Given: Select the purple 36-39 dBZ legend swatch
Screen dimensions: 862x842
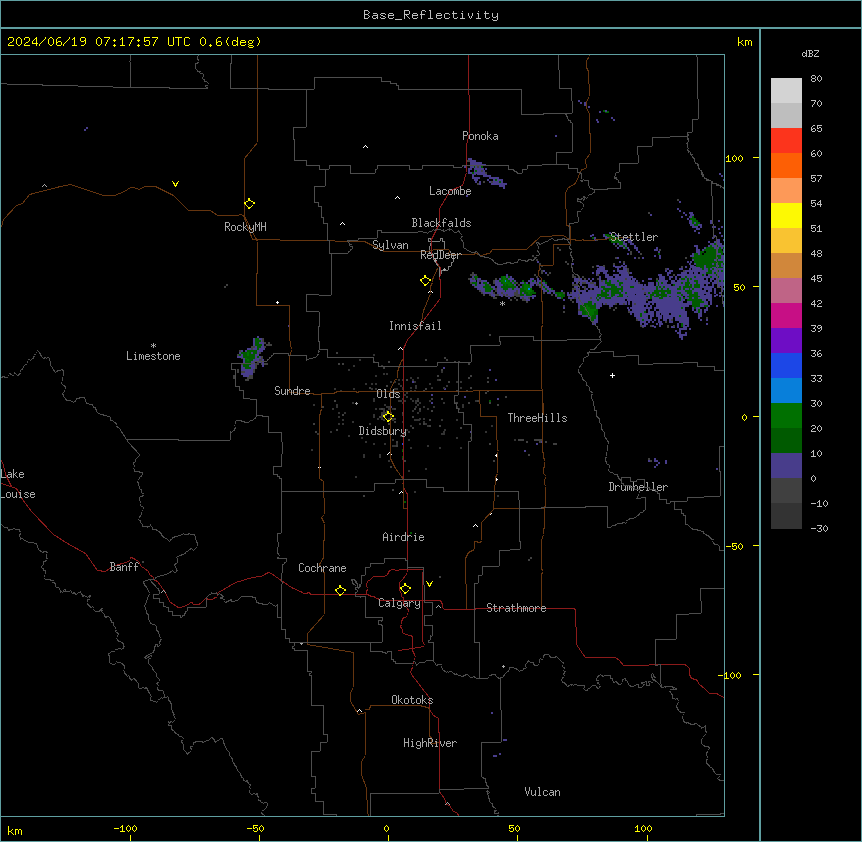Looking at the screenshot, I should [x=786, y=341].
